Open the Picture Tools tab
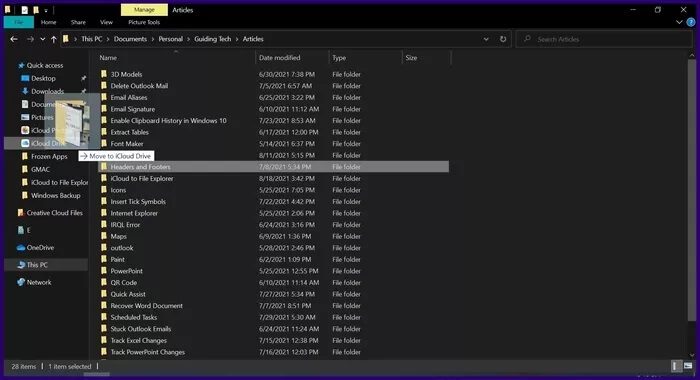 (144, 22)
